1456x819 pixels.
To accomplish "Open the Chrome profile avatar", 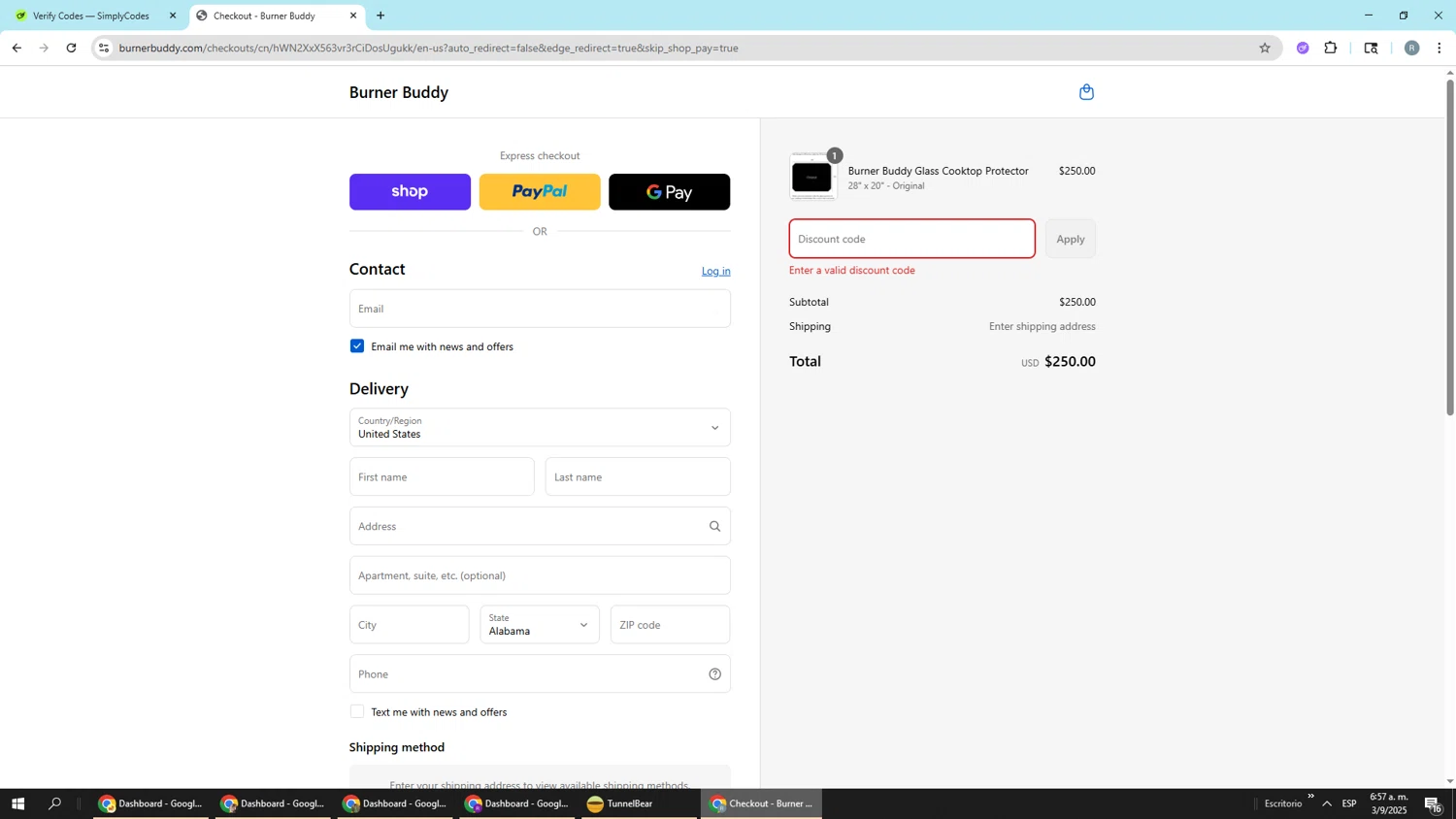I will [1411, 48].
